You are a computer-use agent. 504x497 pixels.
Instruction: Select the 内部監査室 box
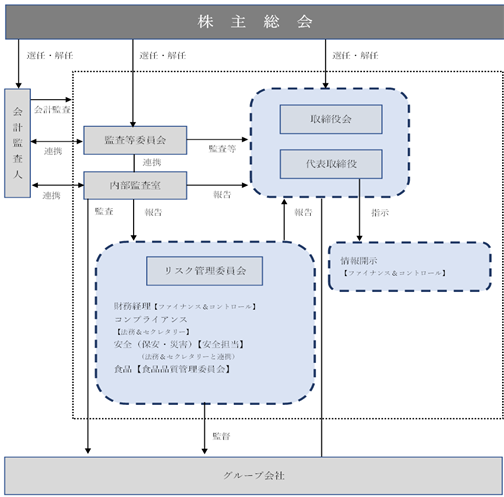pos(135,185)
